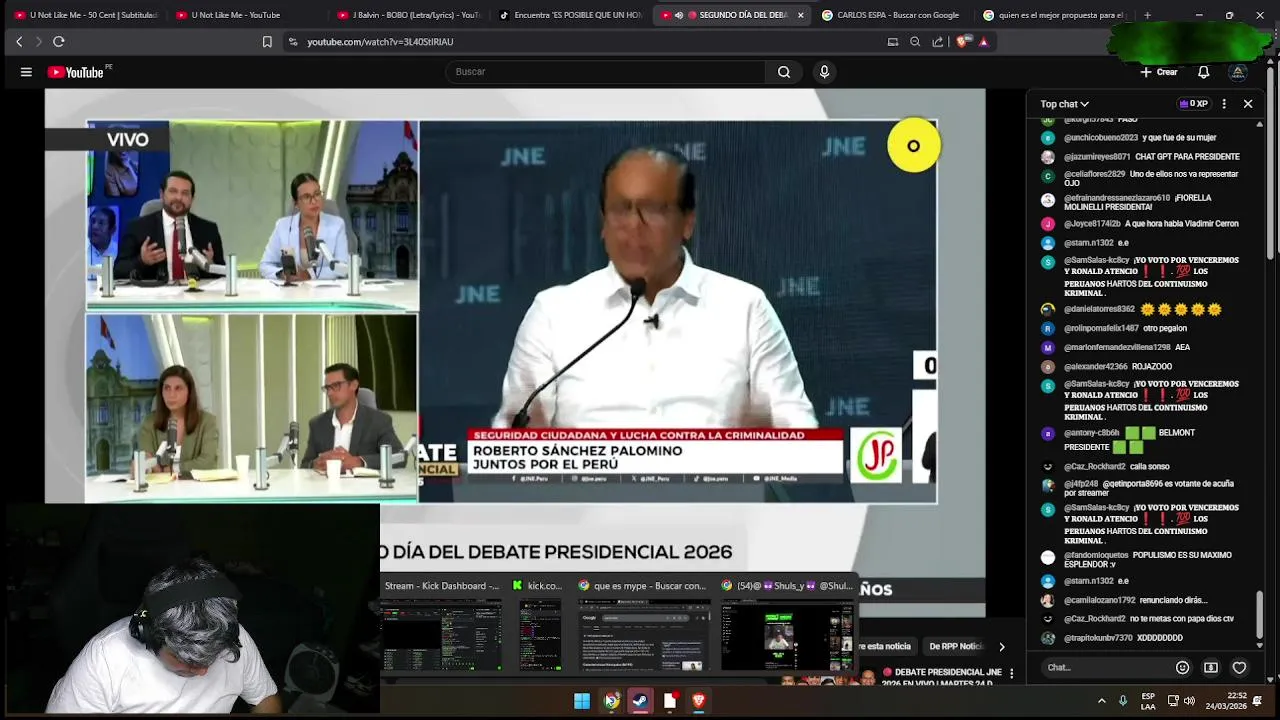Switch to 'U Not Like Me - 50 Cent' tab

86,15
